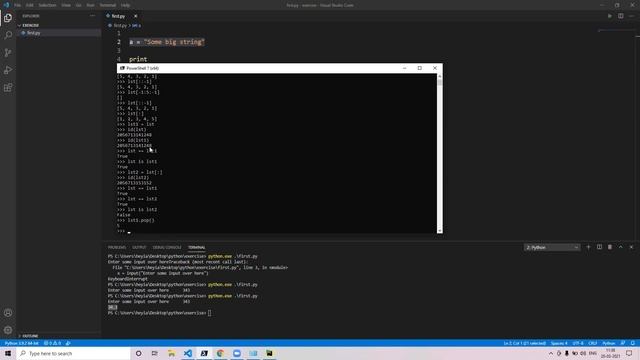Click first.py in the editor breadcrumb
This screenshot has width=640, height=360.
point(120,25)
